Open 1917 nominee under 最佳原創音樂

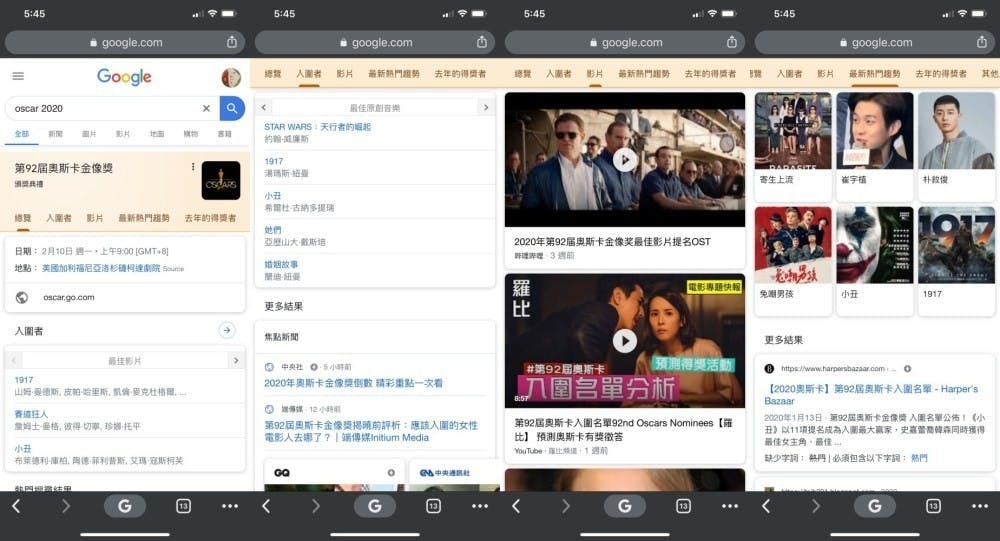(274, 161)
